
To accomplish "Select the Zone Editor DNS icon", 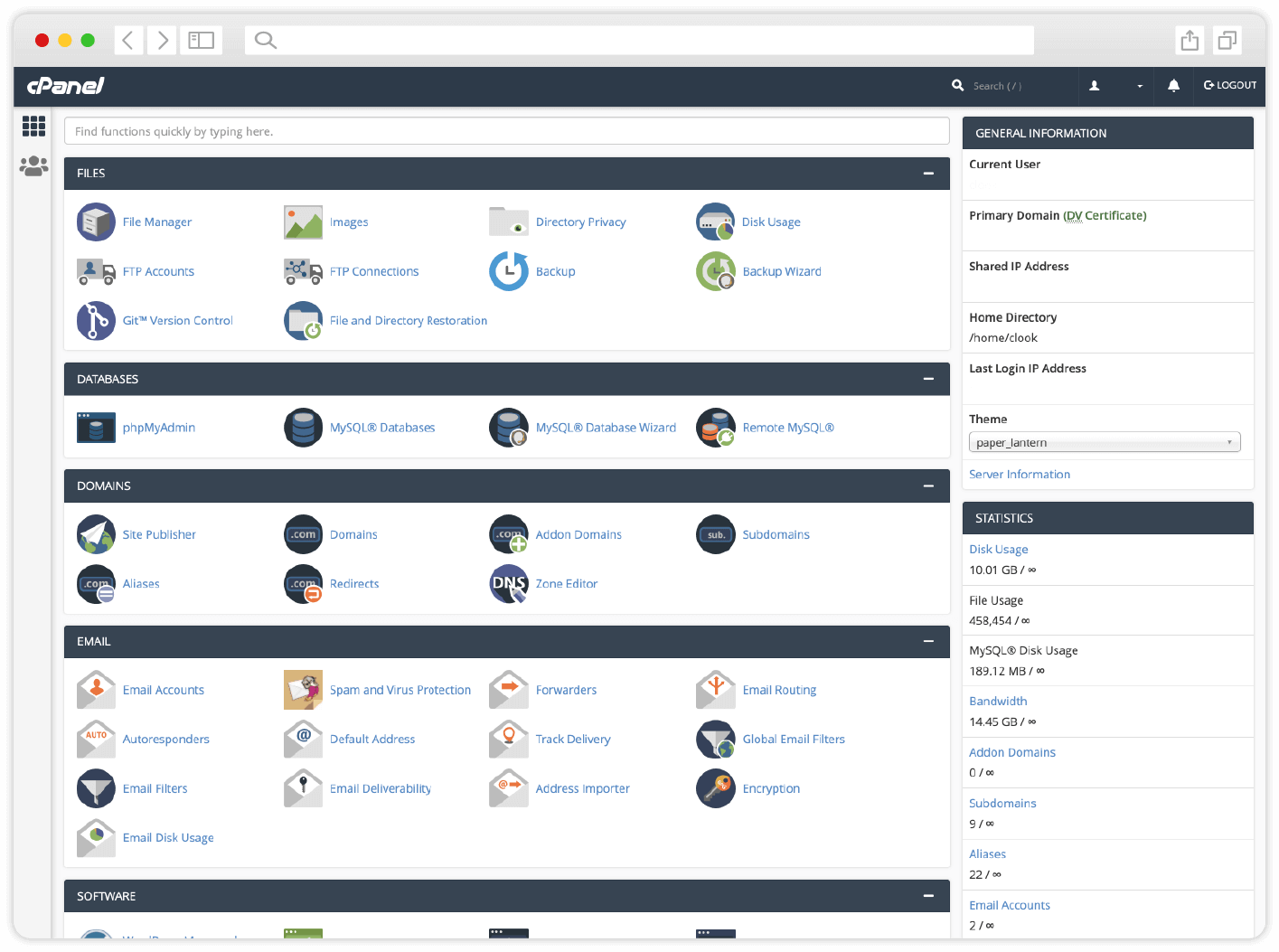I will [509, 583].
